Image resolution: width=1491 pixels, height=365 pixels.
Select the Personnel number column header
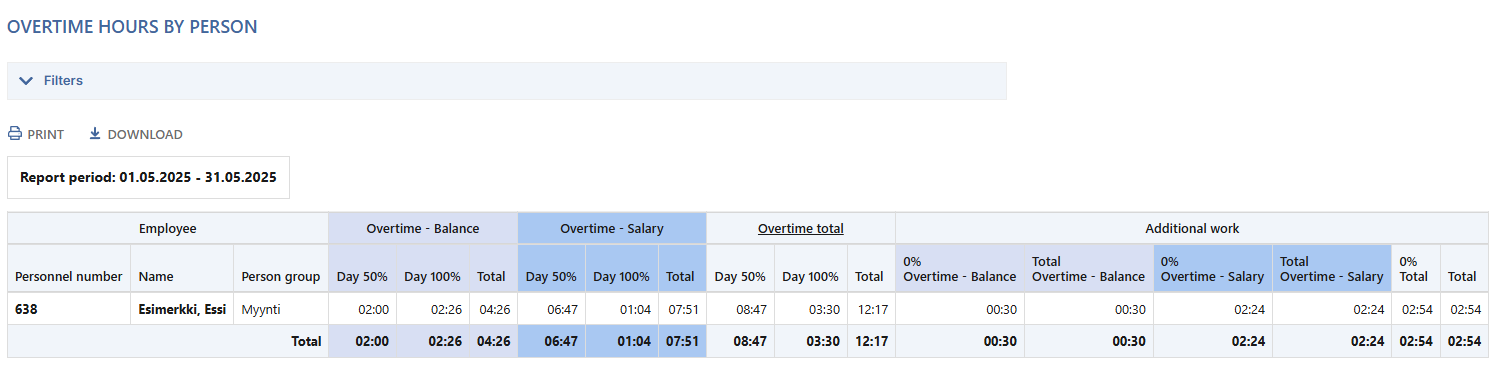[x=69, y=276]
